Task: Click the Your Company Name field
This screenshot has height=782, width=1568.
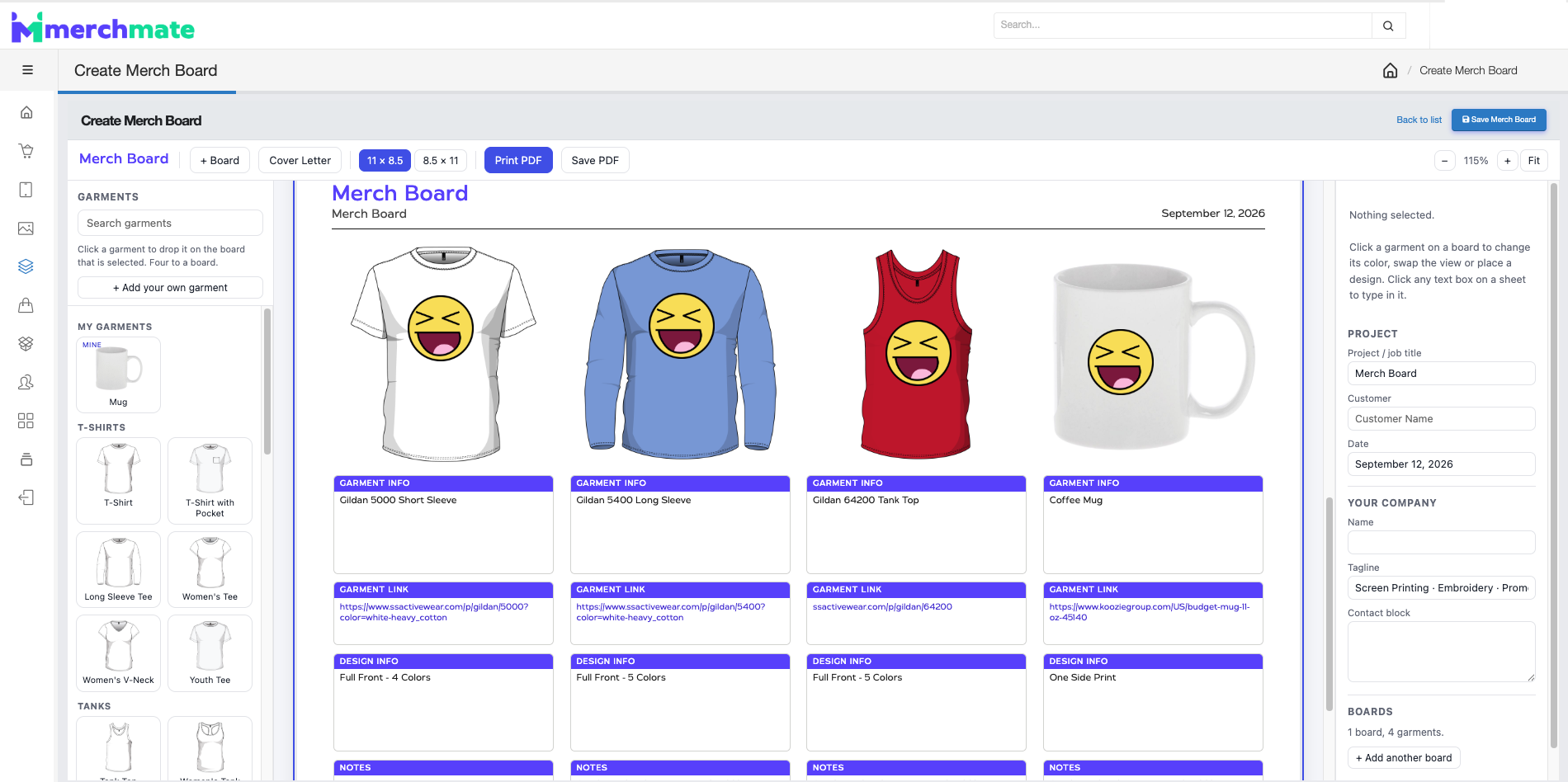Action: (x=1441, y=542)
